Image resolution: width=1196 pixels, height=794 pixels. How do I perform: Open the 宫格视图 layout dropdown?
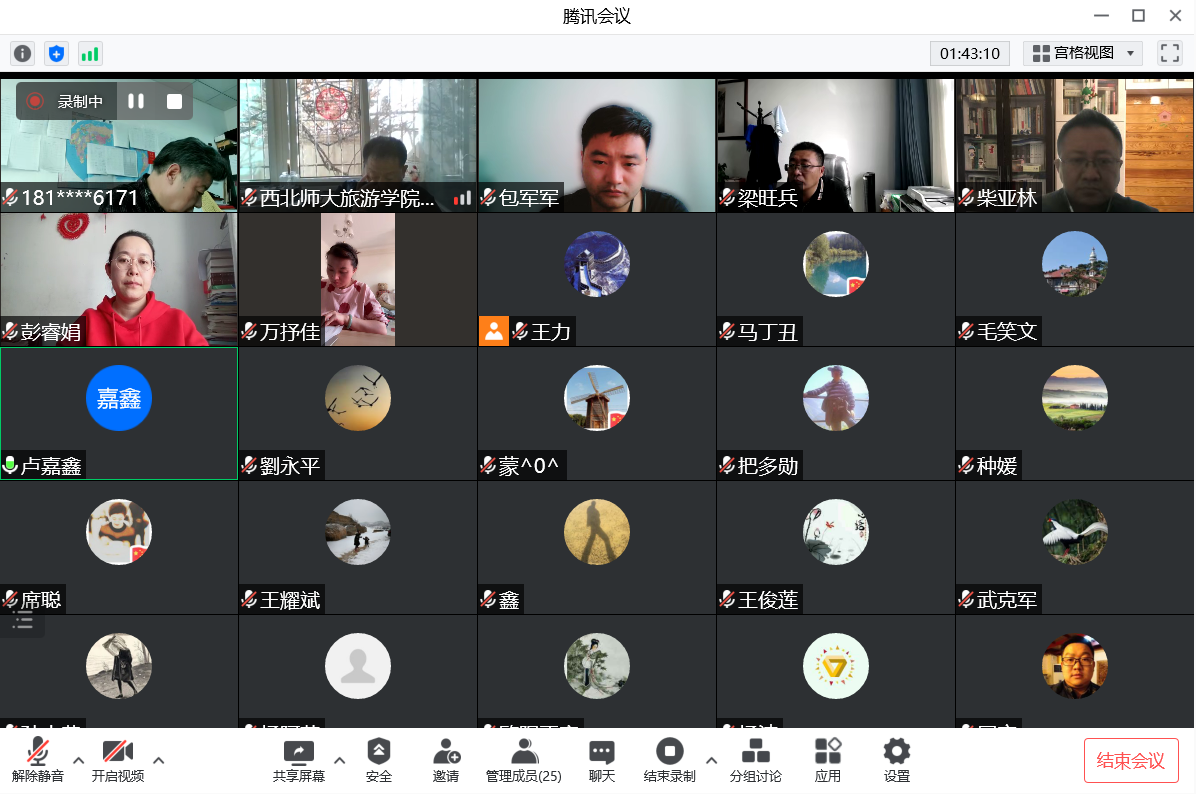[1083, 53]
